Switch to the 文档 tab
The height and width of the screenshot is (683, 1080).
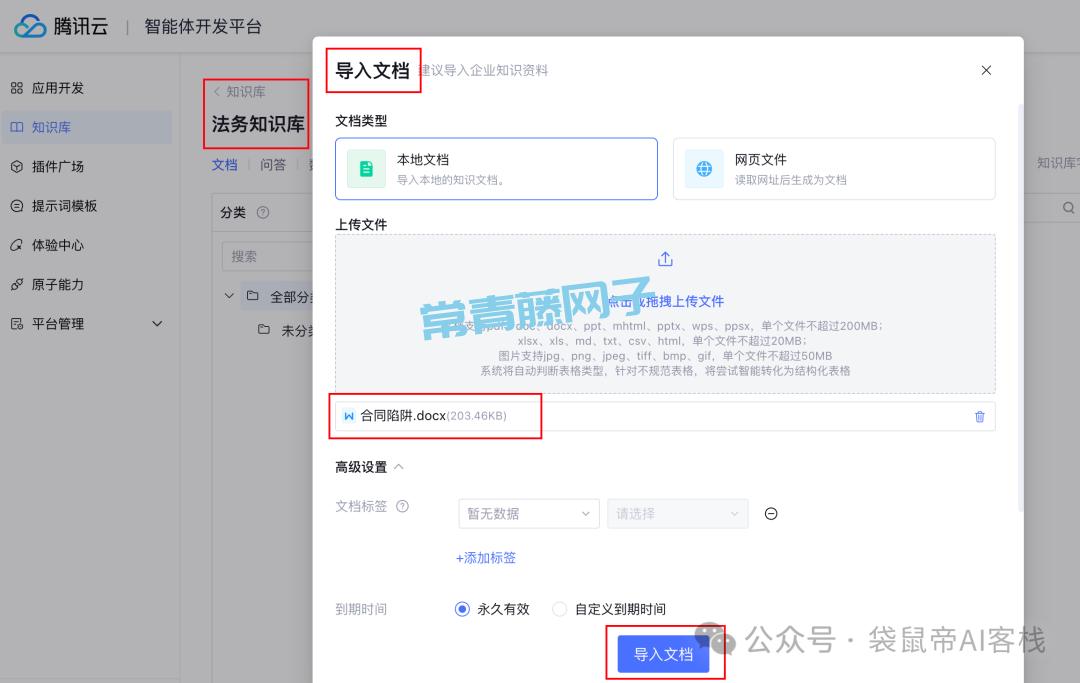(x=225, y=165)
